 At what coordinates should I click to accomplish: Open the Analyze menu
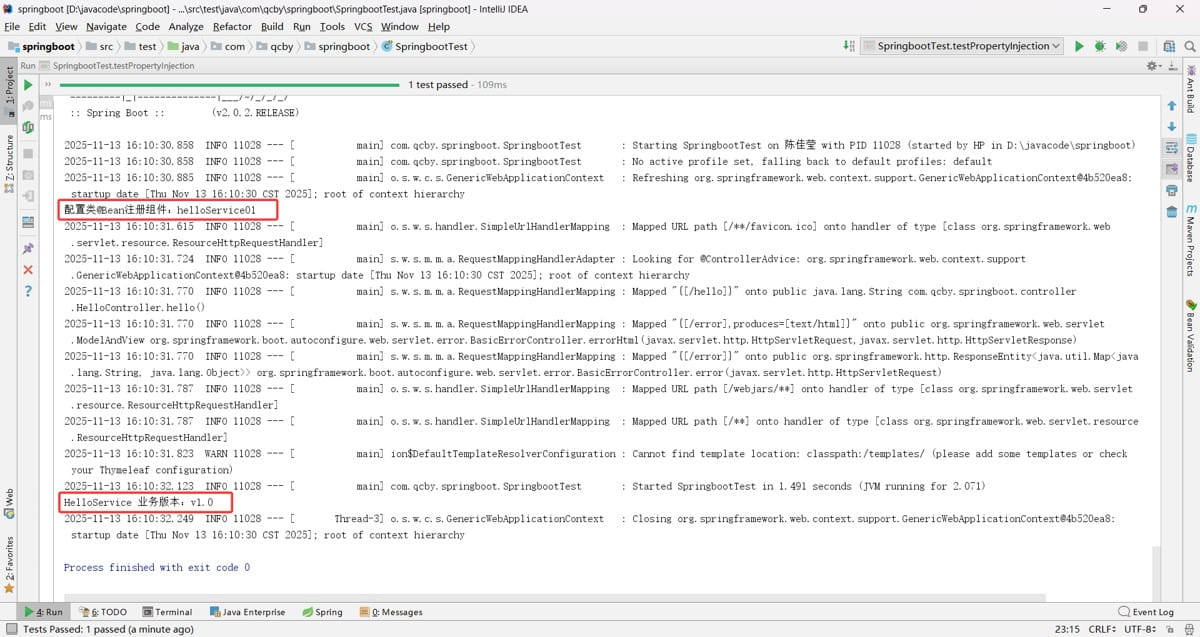[x=186, y=27]
